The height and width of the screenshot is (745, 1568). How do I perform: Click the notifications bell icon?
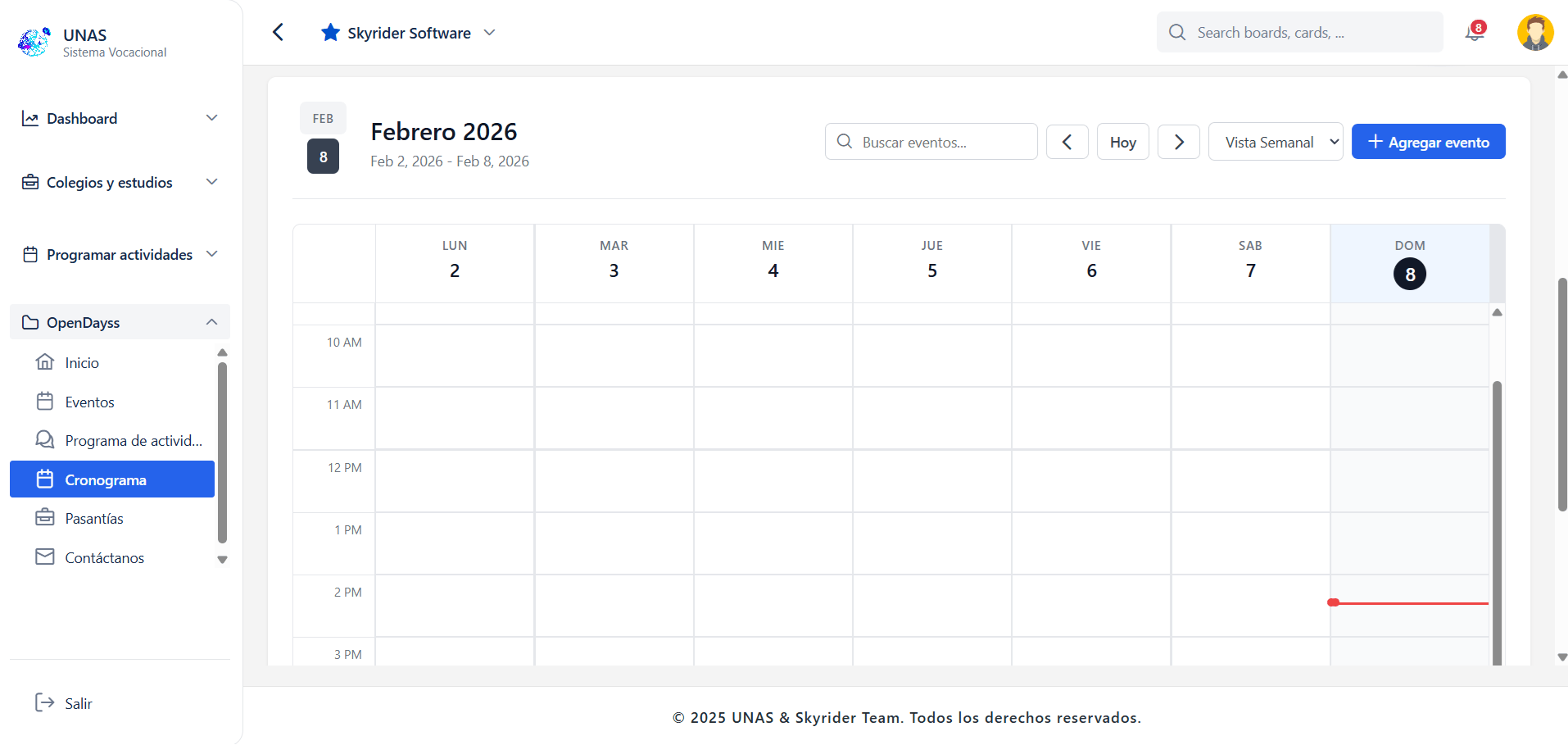click(1475, 33)
